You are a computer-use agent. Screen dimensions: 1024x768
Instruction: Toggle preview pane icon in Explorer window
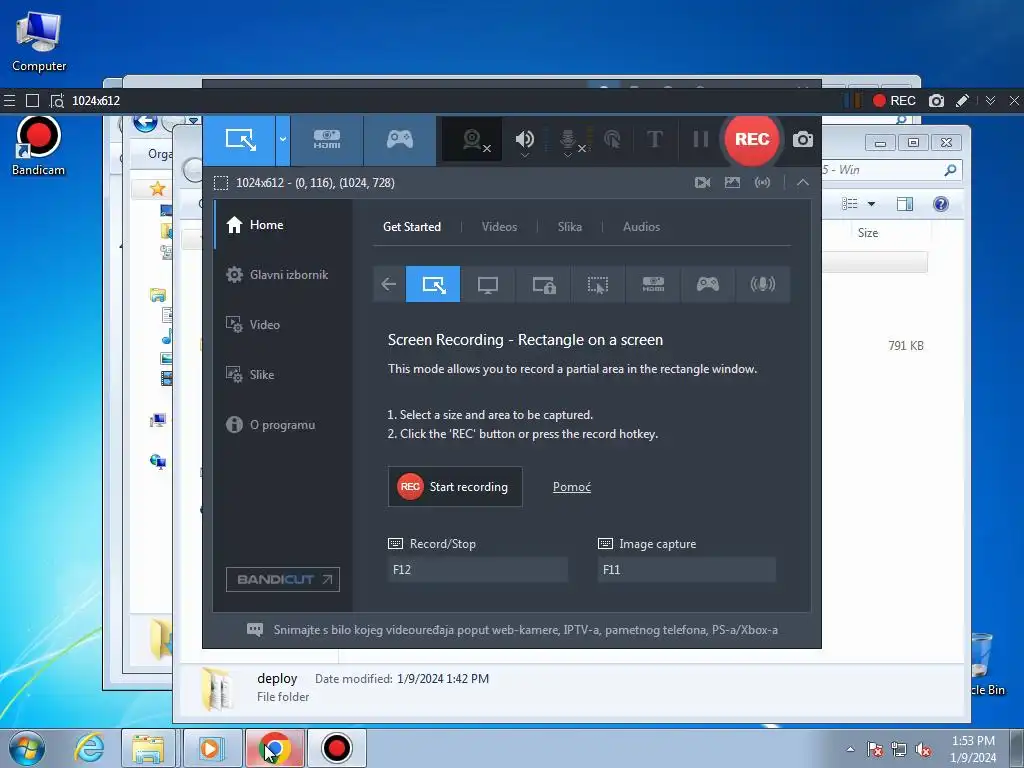(904, 204)
